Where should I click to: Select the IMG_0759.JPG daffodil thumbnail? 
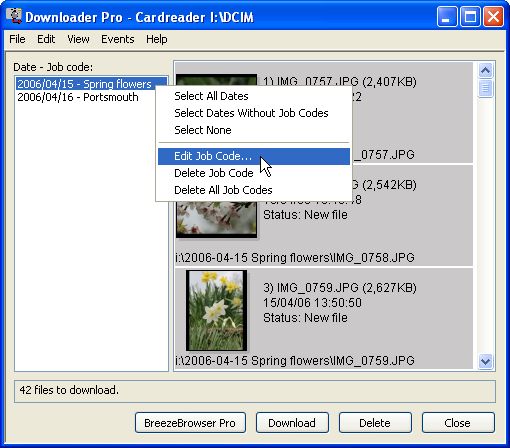click(x=216, y=310)
